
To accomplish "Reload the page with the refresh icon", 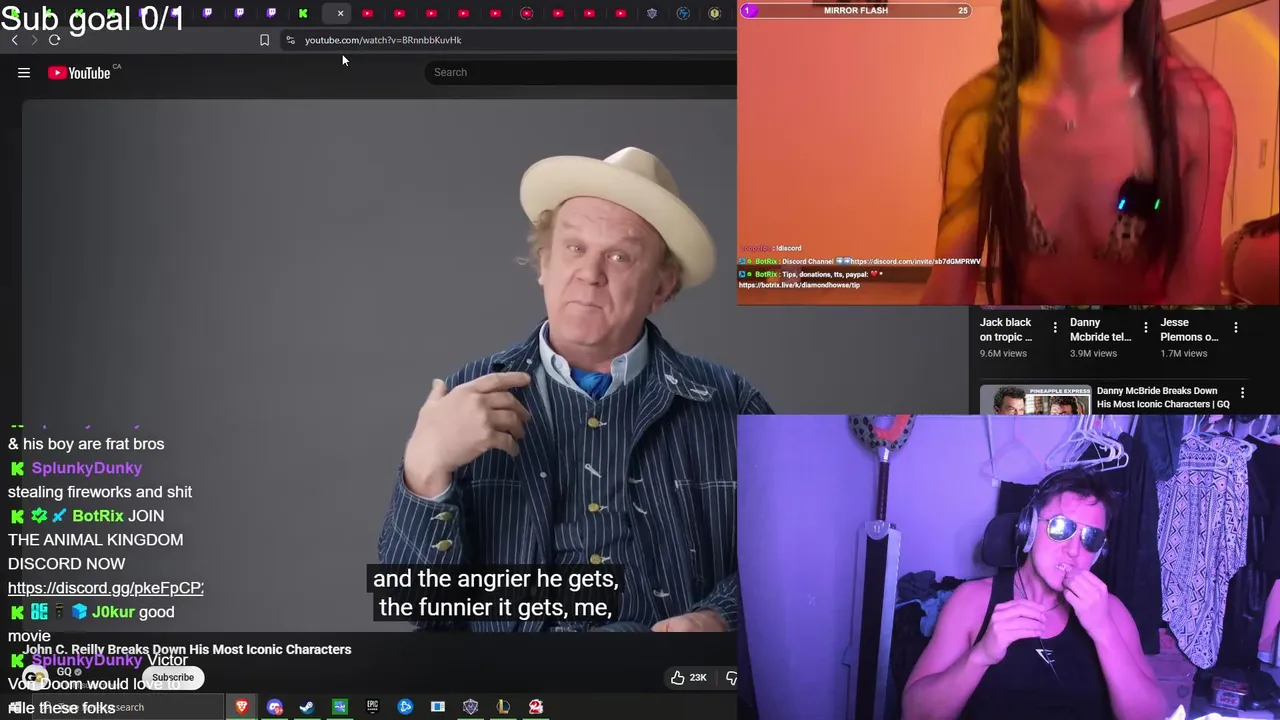I will (x=54, y=40).
